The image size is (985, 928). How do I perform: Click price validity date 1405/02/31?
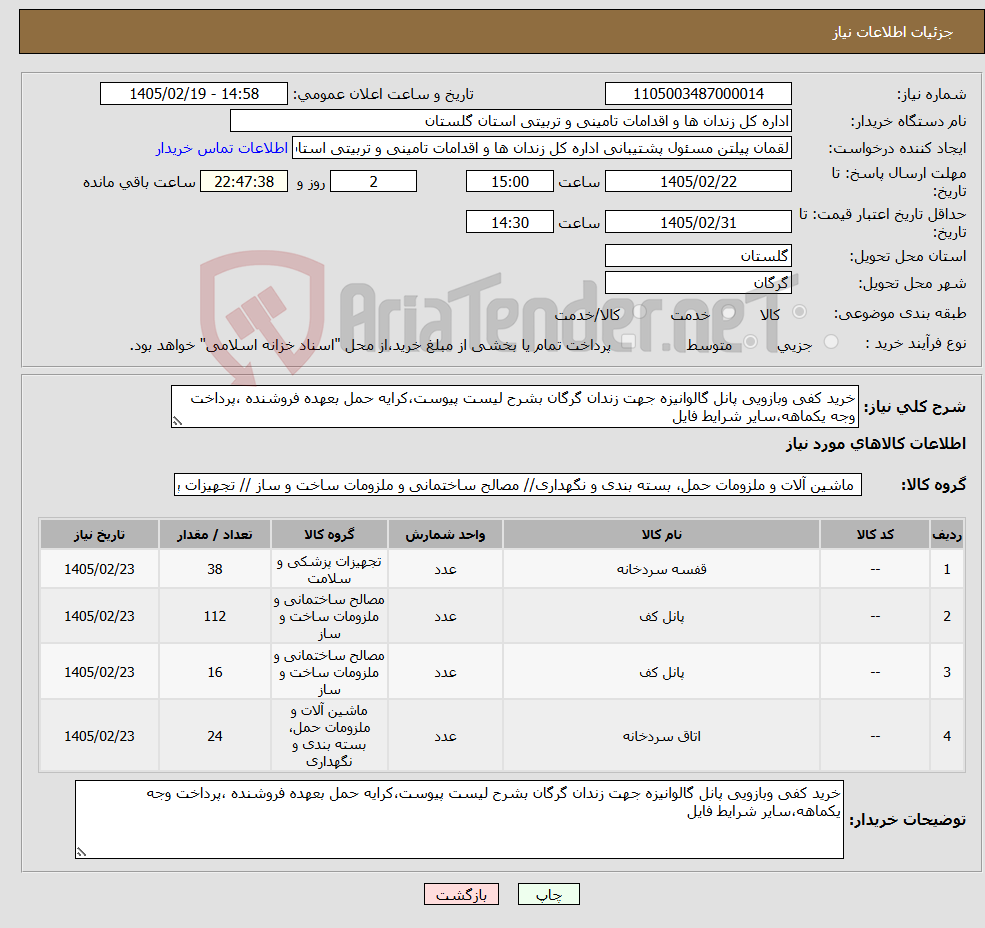point(698,222)
